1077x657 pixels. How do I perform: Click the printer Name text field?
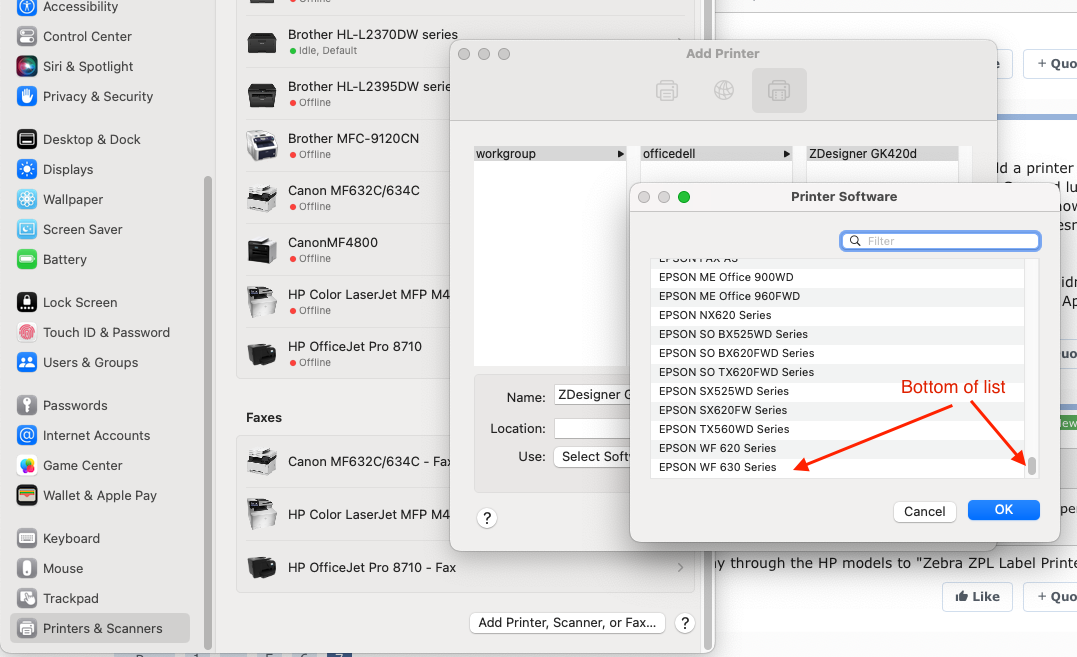(592, 395)
